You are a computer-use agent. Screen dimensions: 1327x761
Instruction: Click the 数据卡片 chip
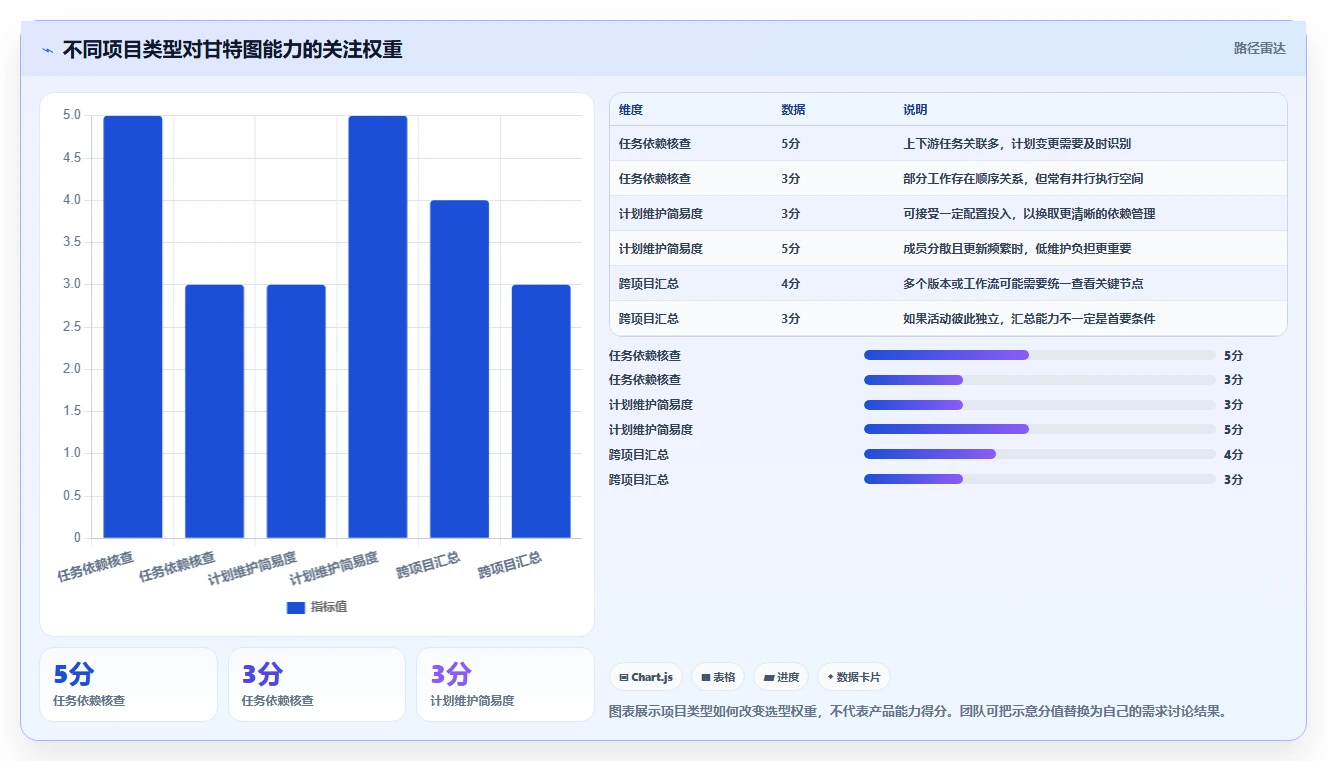point(853,677)
